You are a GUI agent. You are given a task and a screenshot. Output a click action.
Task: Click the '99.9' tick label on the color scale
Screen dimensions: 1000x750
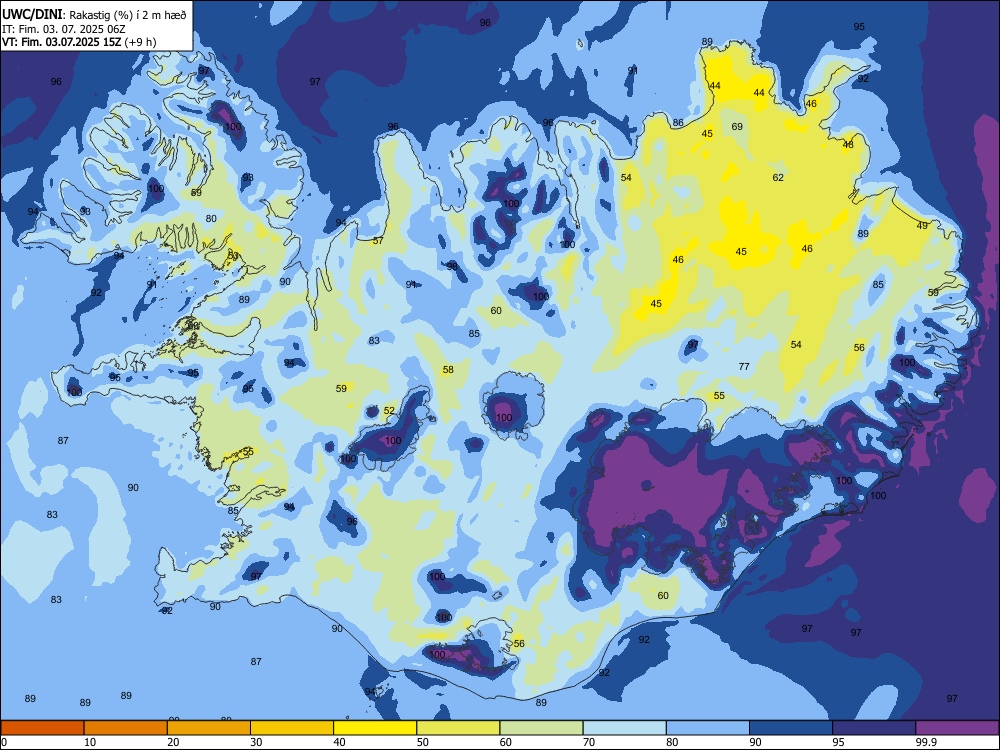pyautogui.click(x=926, y=742)
